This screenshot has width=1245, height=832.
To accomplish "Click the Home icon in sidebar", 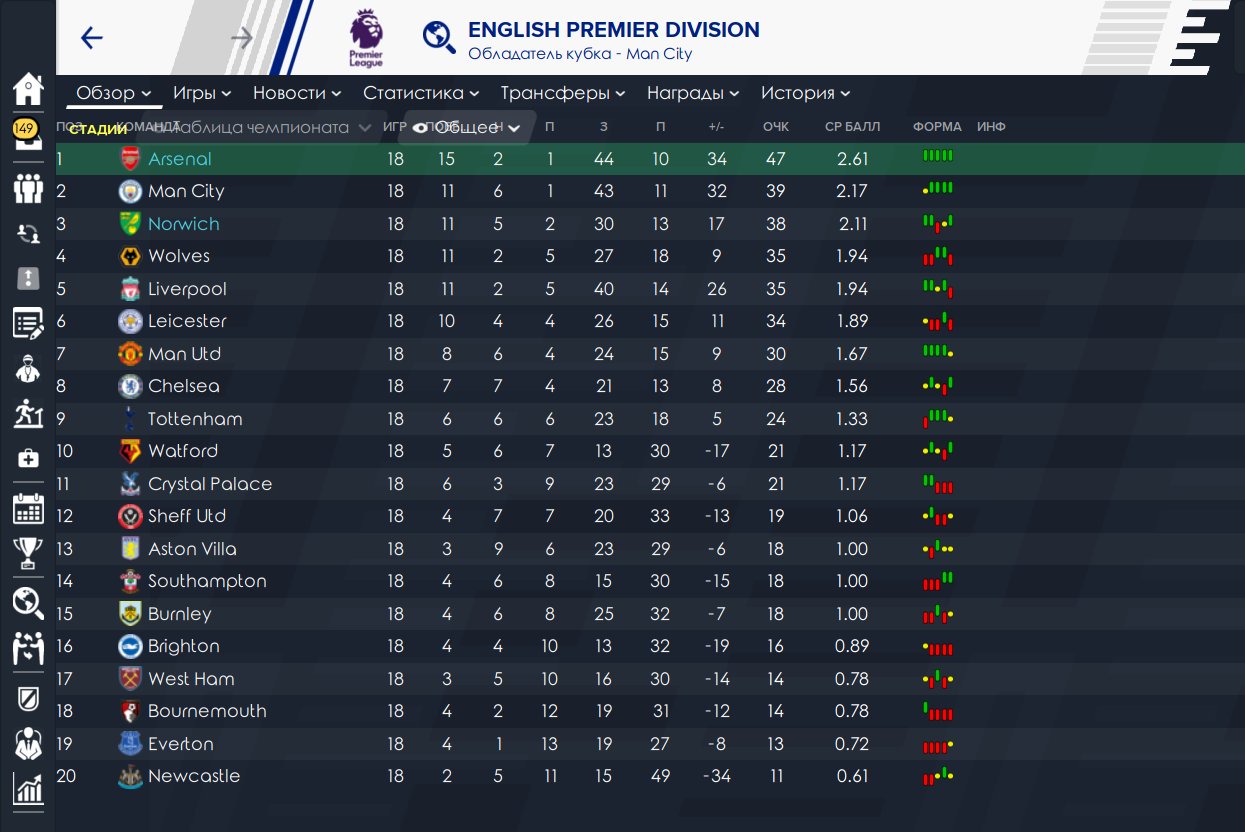I will 28,90.
